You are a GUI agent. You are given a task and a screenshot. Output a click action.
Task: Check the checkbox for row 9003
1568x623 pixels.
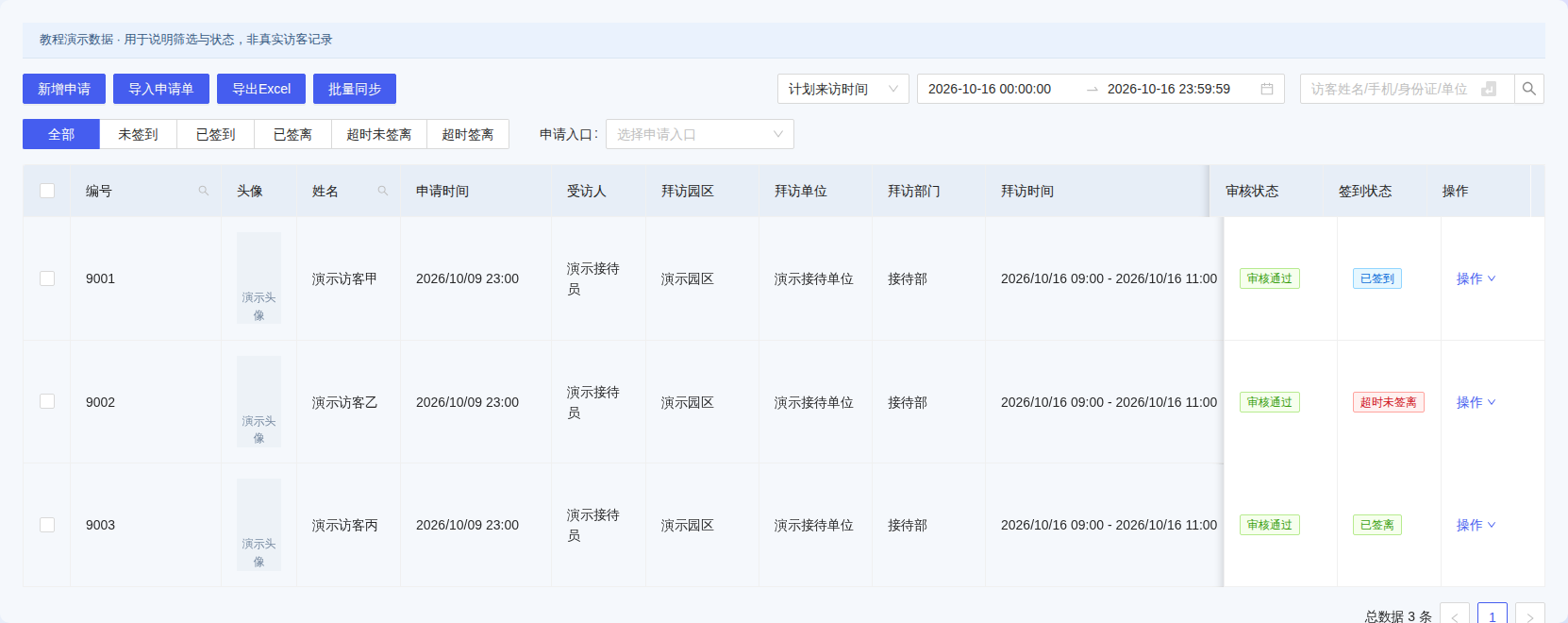[47, 525]
